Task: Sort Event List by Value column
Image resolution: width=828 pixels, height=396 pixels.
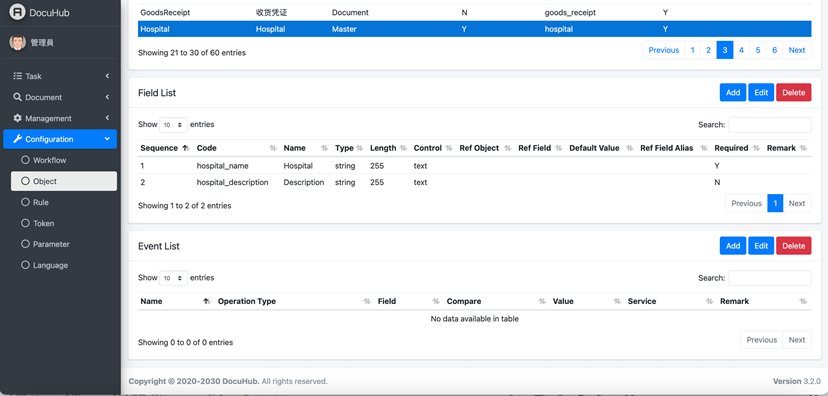Action: 587,301
